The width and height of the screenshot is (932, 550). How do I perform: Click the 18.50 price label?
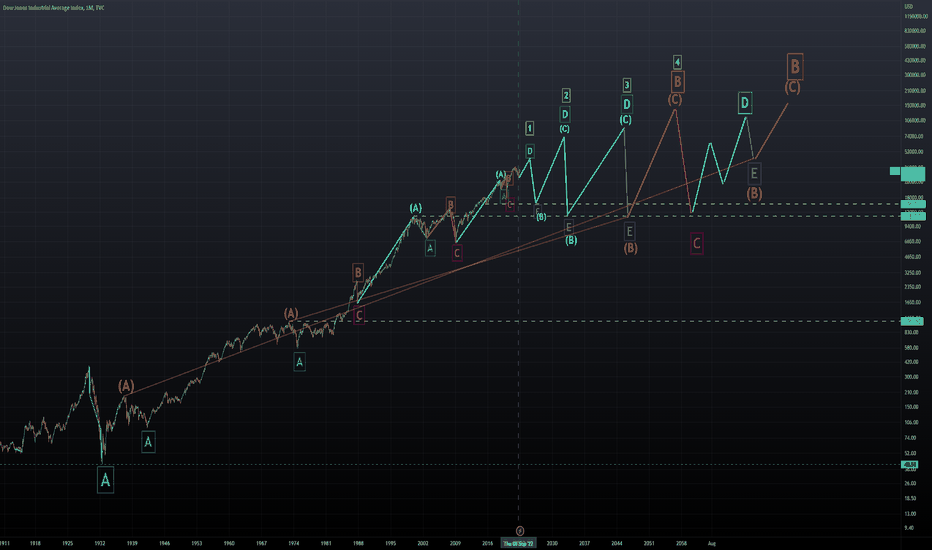(x=910, y=498)
